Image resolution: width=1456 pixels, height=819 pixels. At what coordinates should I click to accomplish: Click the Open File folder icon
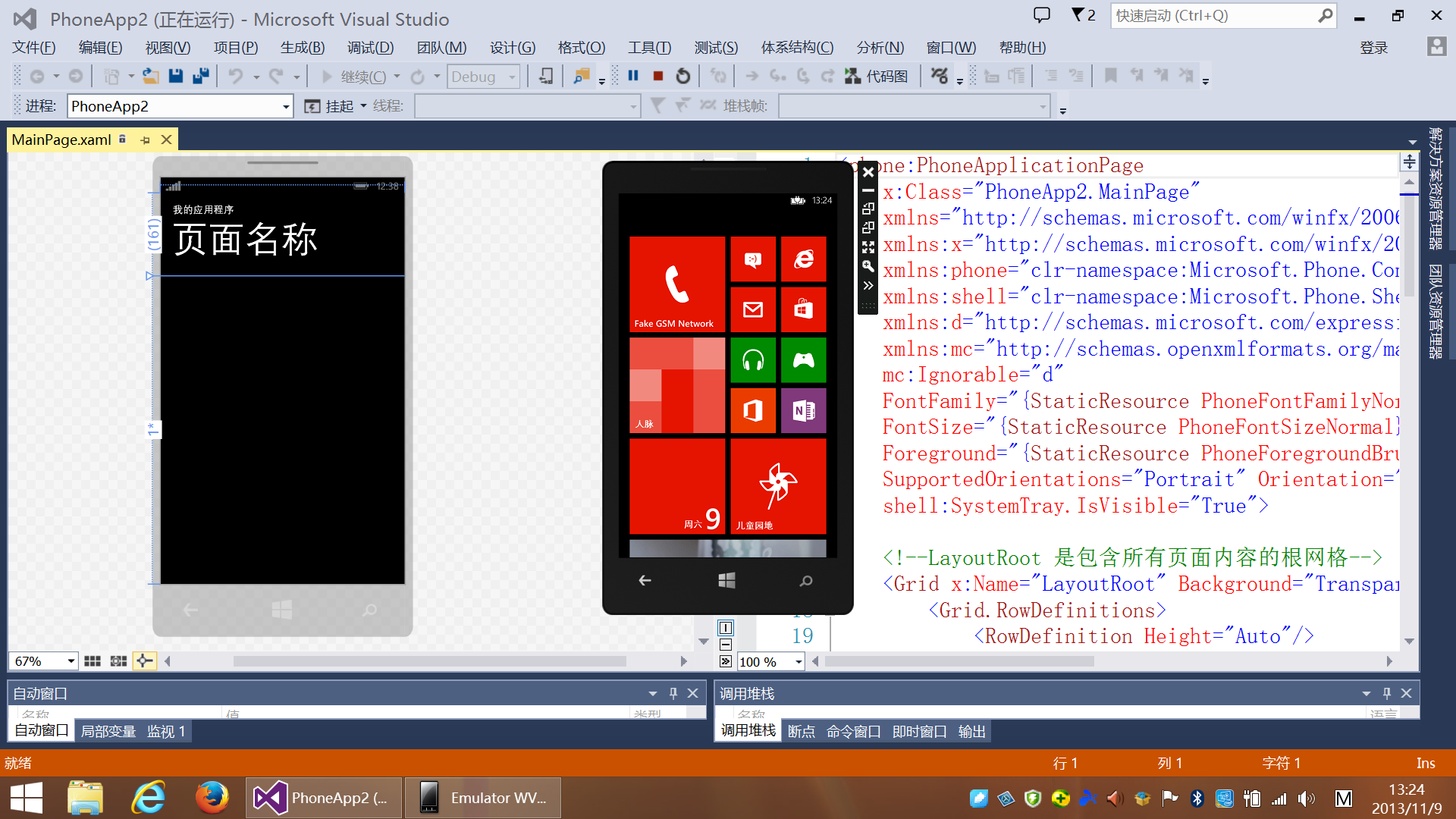point(150,76)
